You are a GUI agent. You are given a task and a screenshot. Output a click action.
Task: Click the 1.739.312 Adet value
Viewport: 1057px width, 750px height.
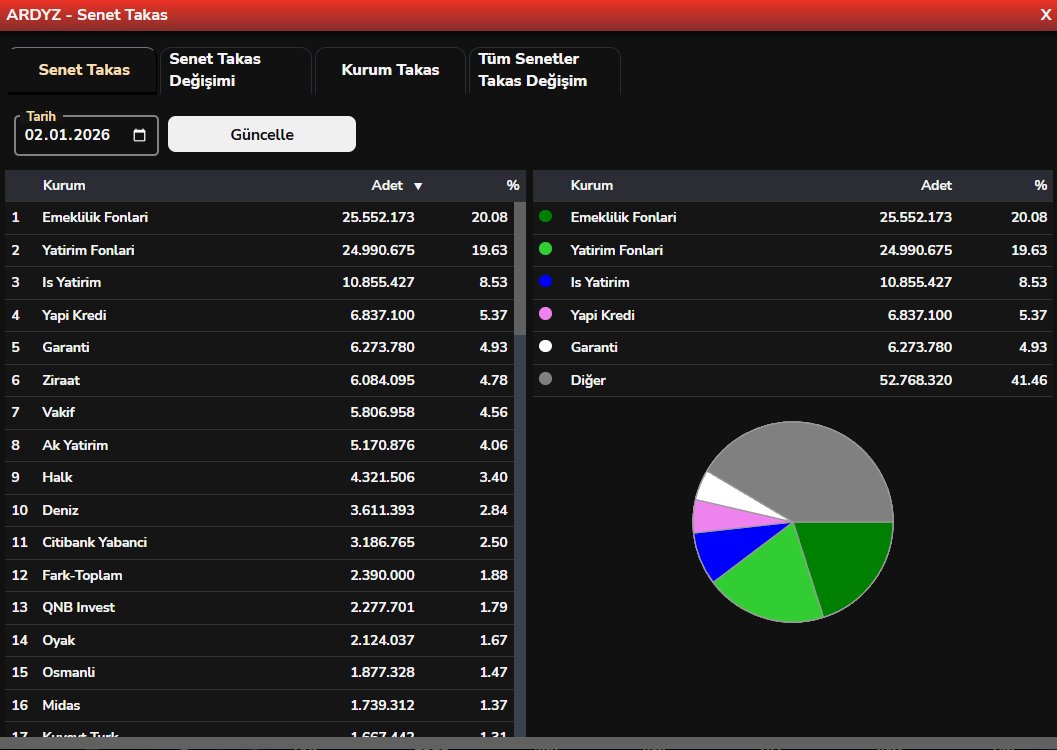tap(382, 706)
